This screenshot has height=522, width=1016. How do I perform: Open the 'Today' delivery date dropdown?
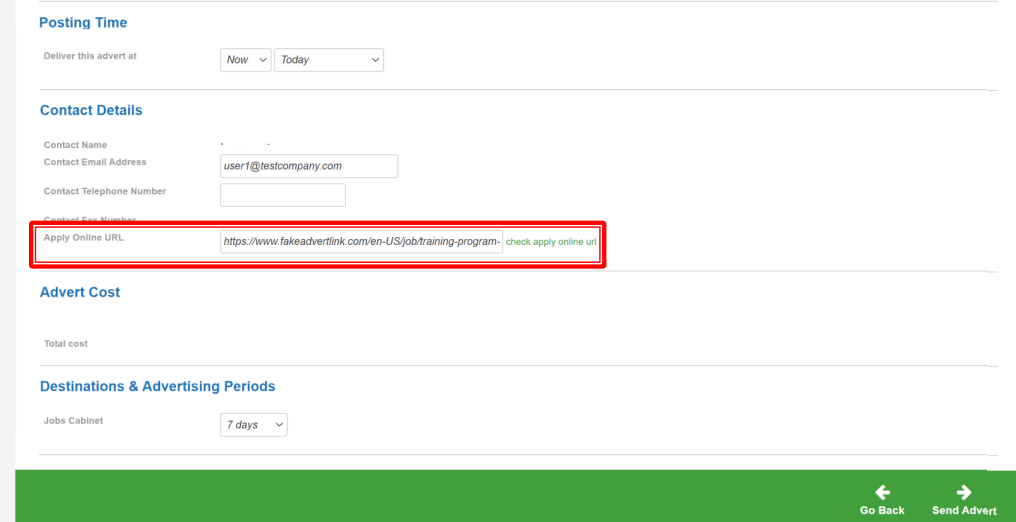(x=329, y=60)
